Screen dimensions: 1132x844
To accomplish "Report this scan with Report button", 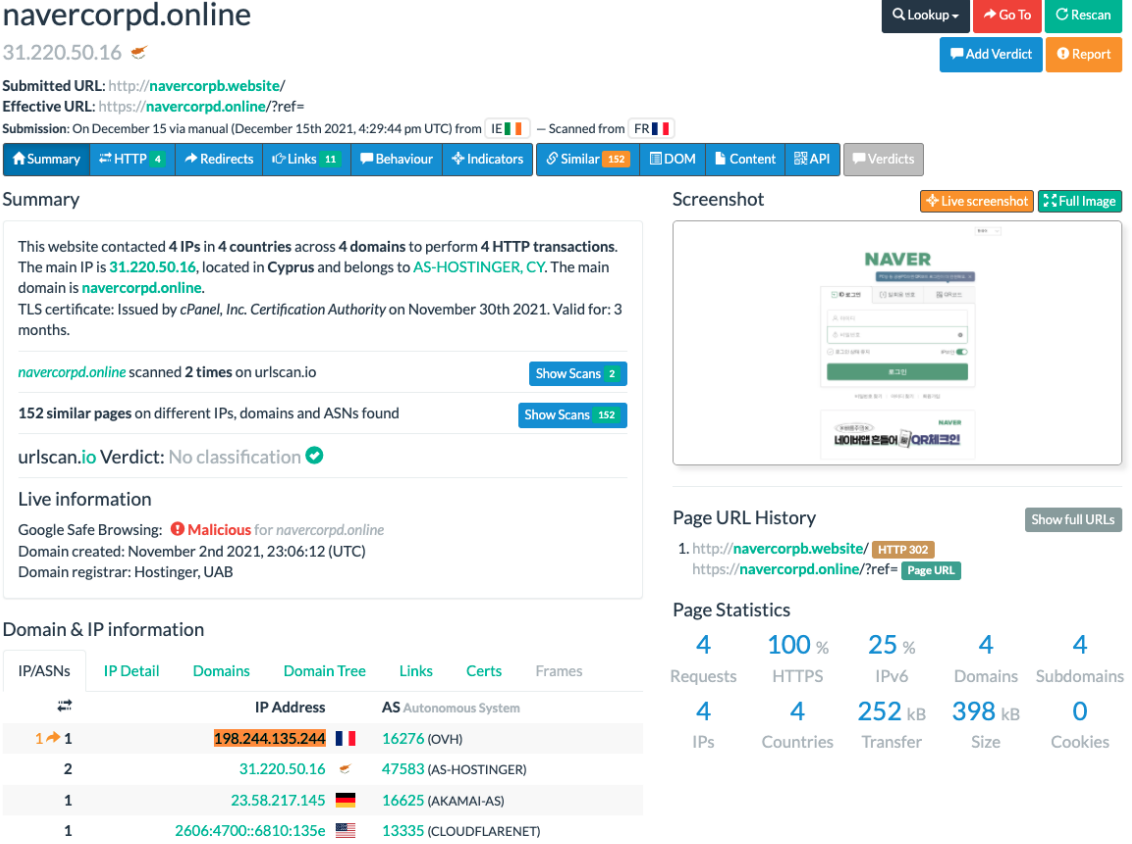I will [1084, 54].
